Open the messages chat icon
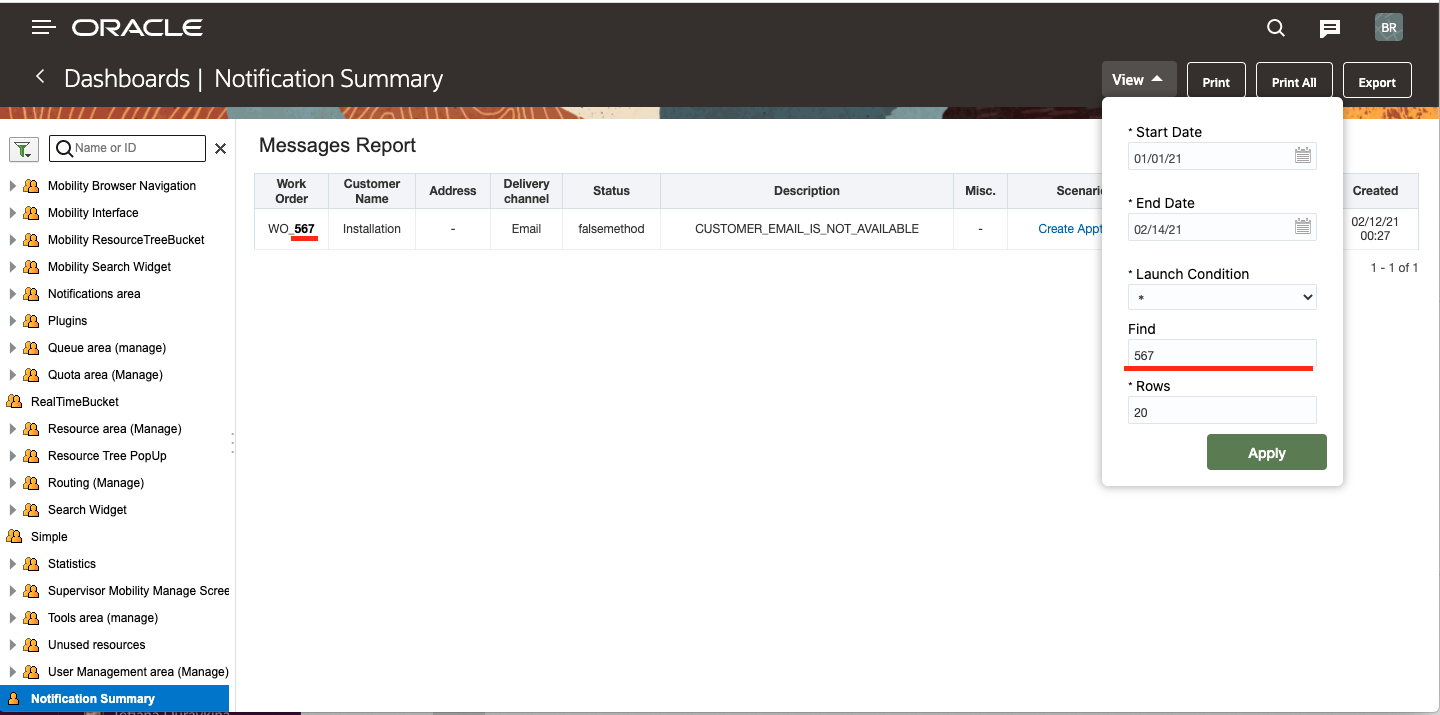Image resolution: width=1440 pixels, height=715 pixels. coord(1329,29)
